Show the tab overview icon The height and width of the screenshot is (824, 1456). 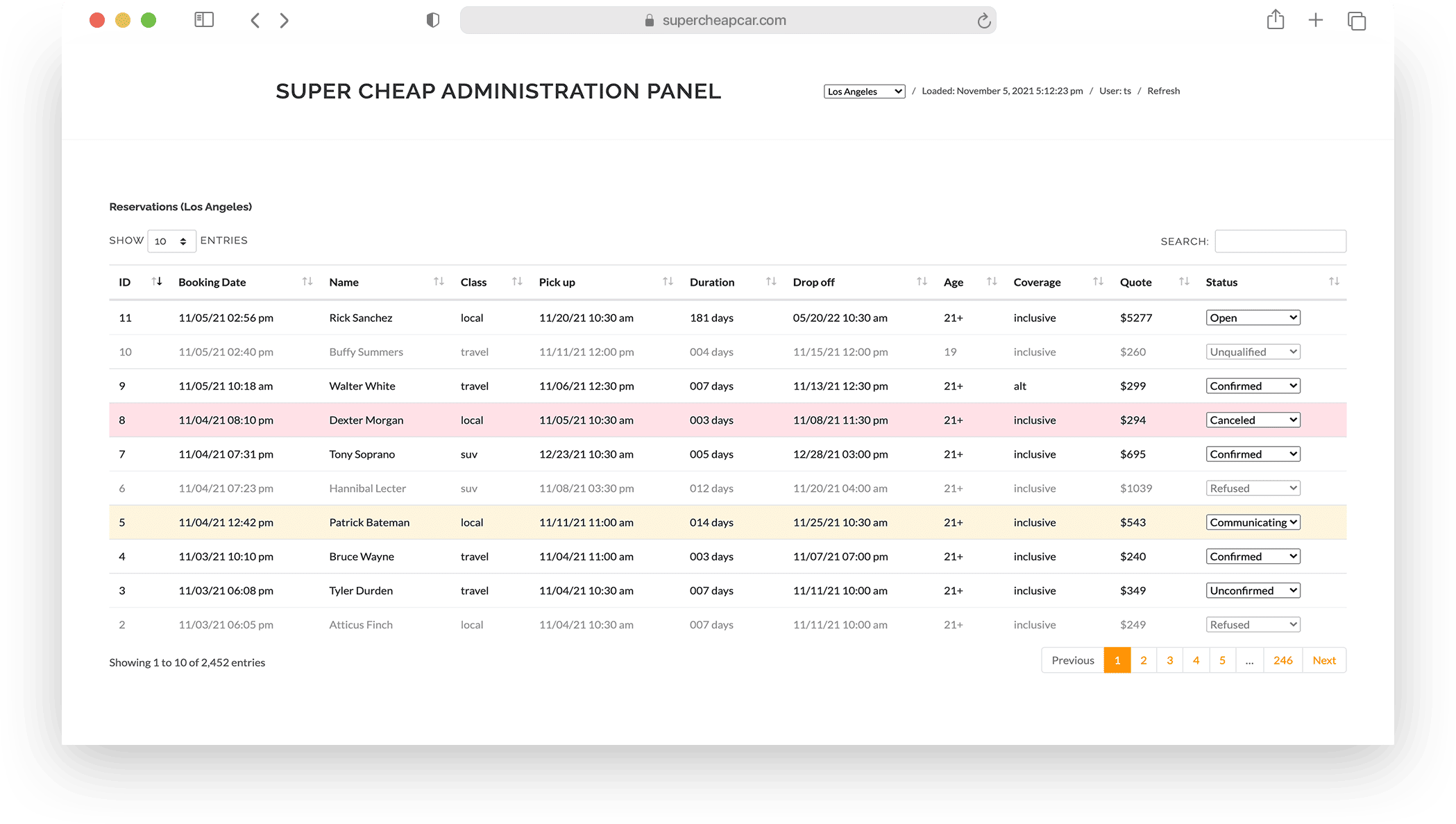click(x=1357, y=21)
